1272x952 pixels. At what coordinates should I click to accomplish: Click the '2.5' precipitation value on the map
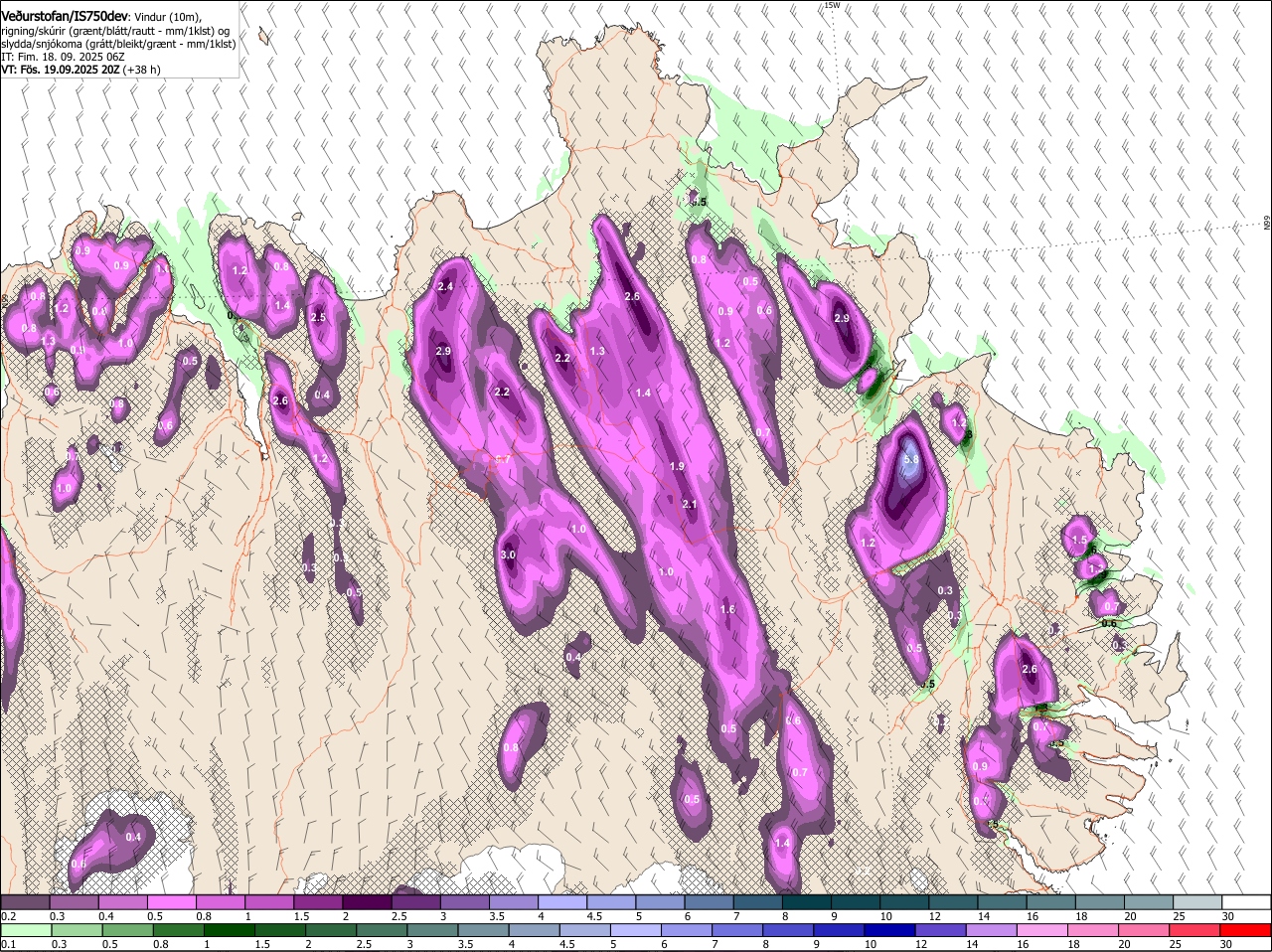(x=318, y=317)
